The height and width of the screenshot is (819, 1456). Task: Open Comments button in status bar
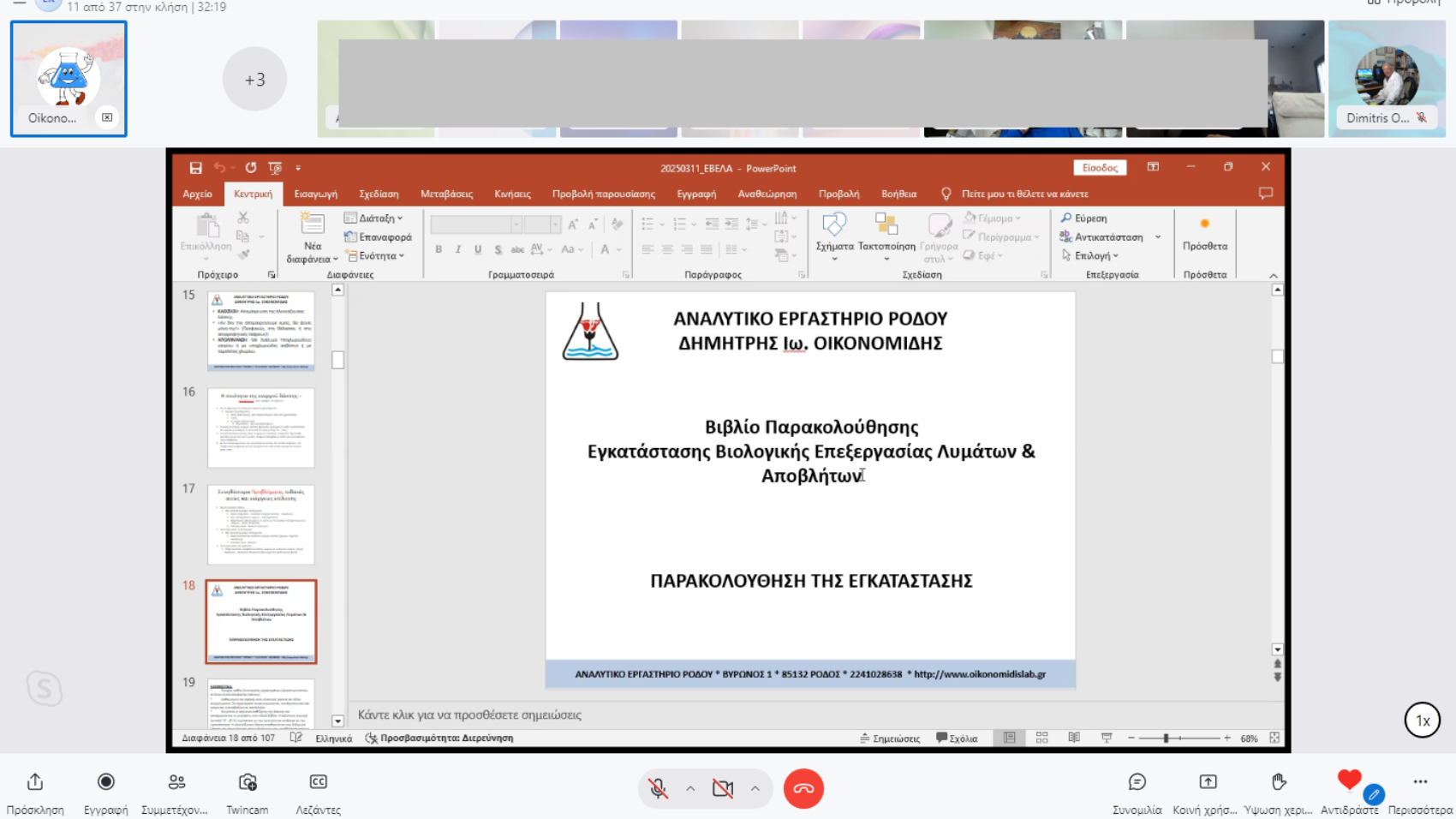tap(958, 738)
